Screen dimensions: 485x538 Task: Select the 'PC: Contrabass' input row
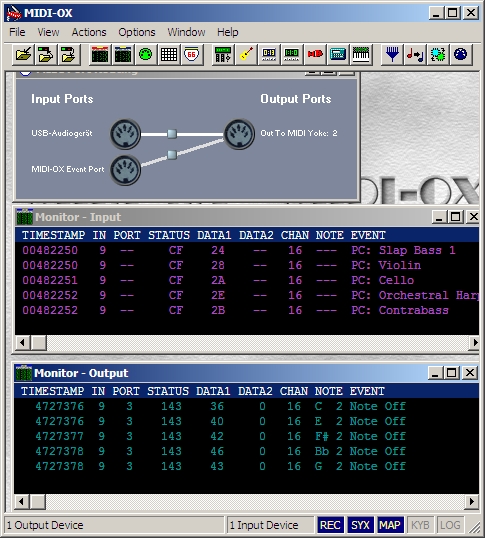point(247,311)
